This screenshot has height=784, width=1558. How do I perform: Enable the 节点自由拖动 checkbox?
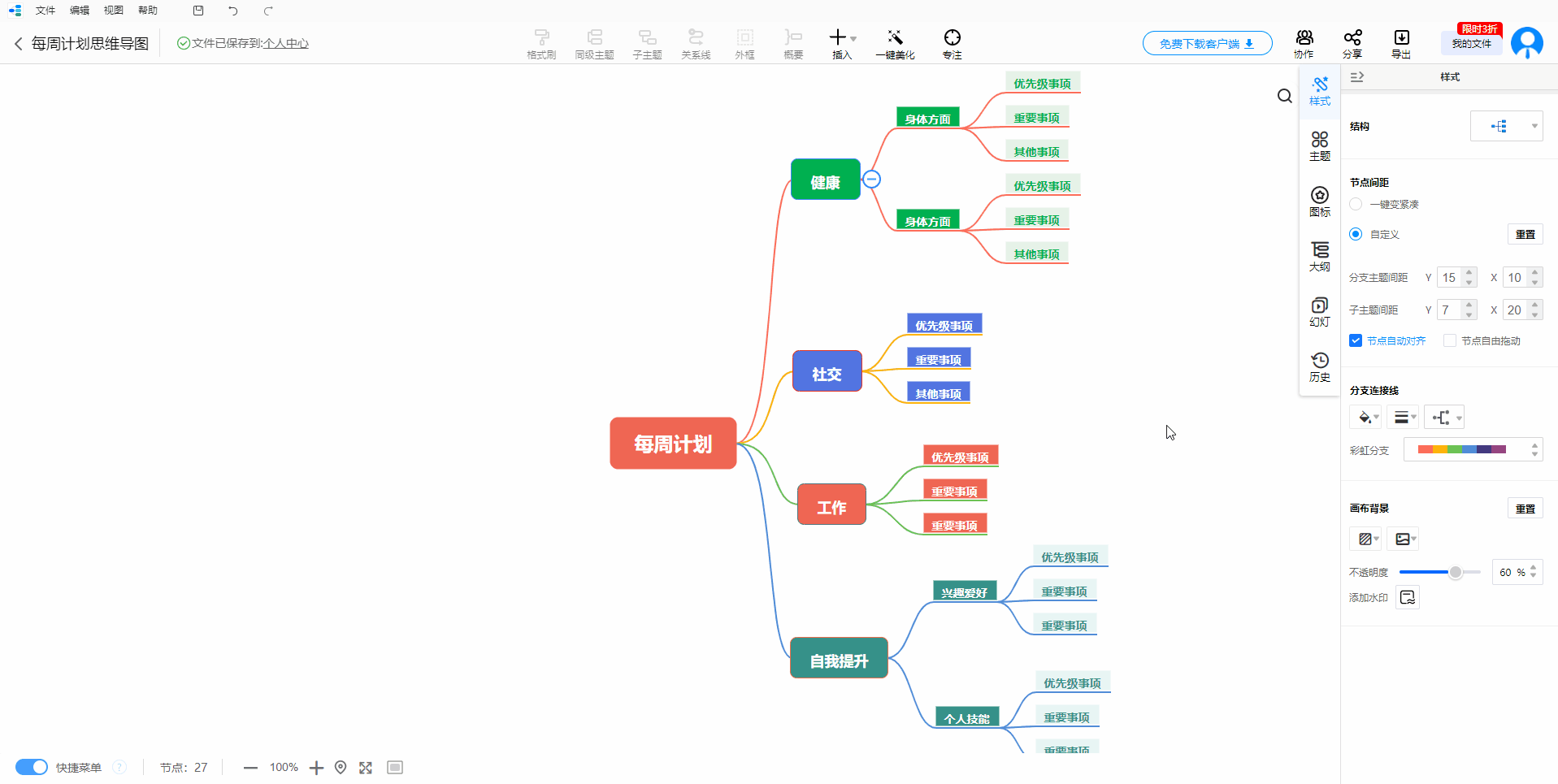point(1450,340)
